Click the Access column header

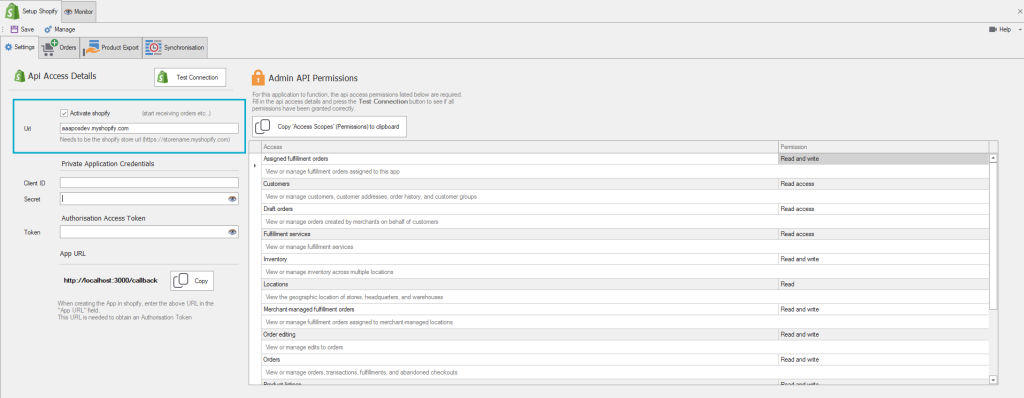point(520,147)
